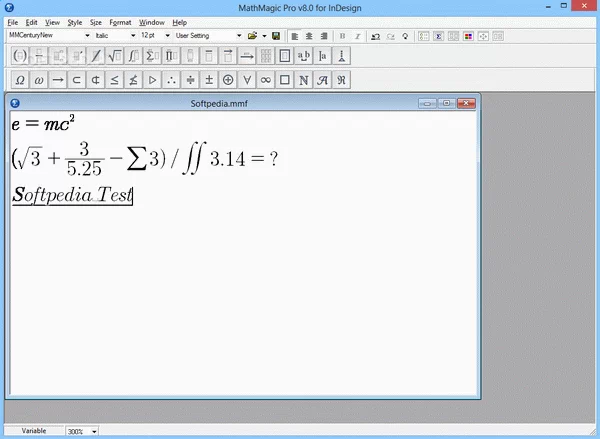Open the File menu
This screenshot has width=600, height=439.
coord(13,23)
